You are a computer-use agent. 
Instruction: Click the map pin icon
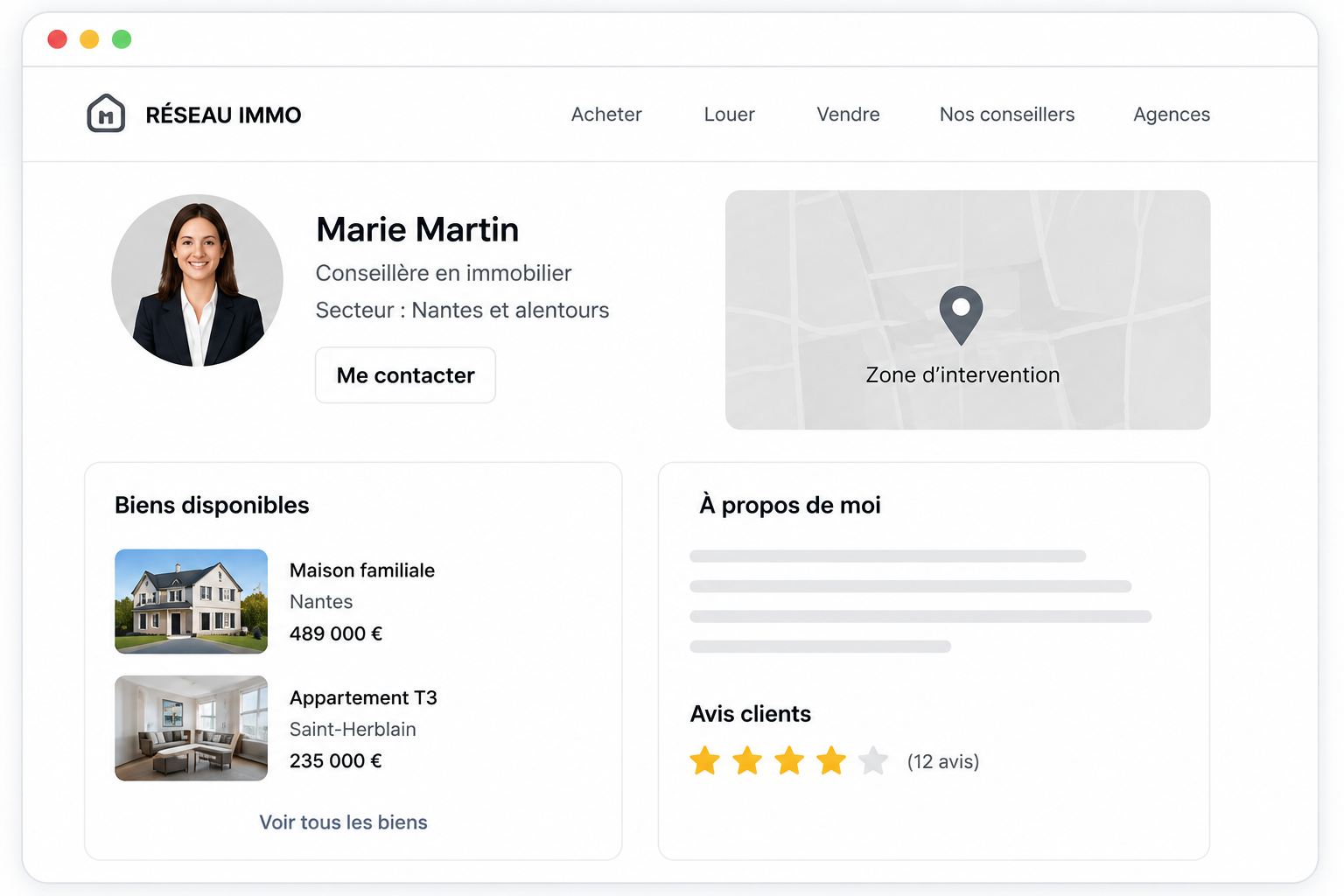(x=961, y=315)
